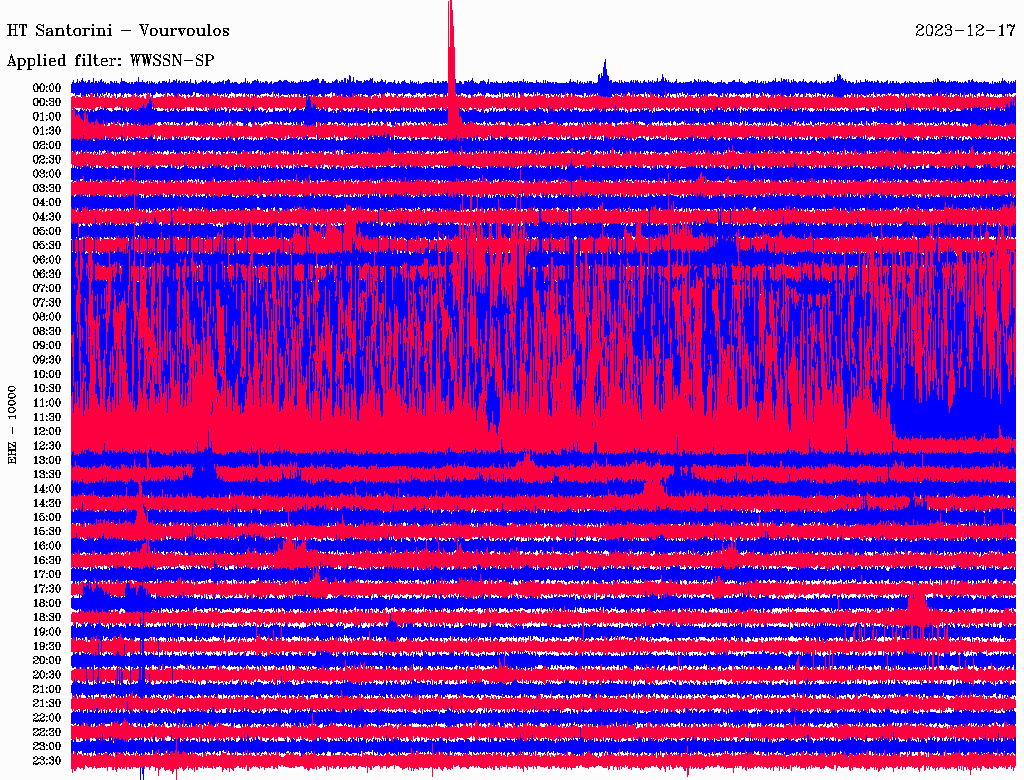Select the 05:00 time row label

coord(47,231)
